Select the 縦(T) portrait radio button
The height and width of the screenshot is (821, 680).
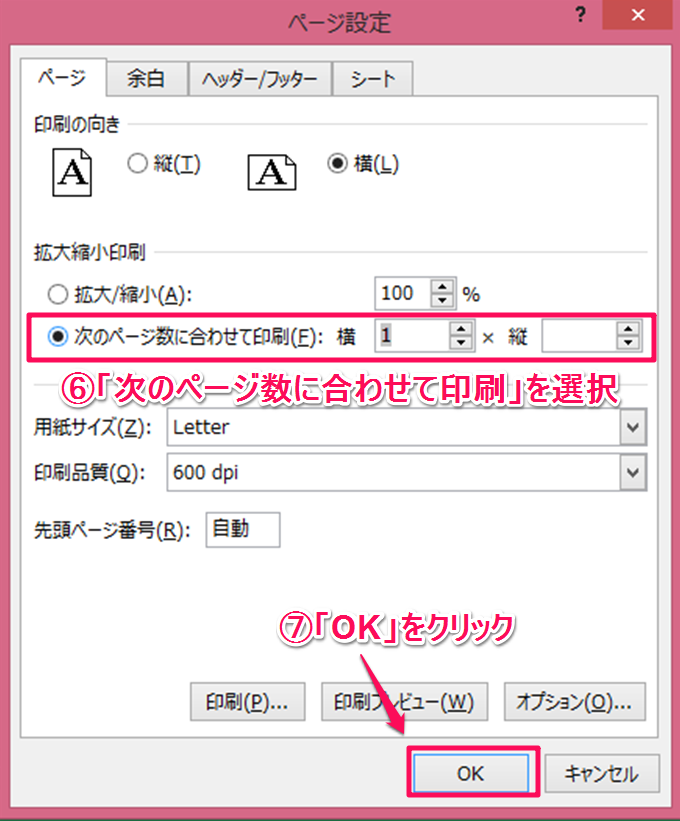pos(137,163)
